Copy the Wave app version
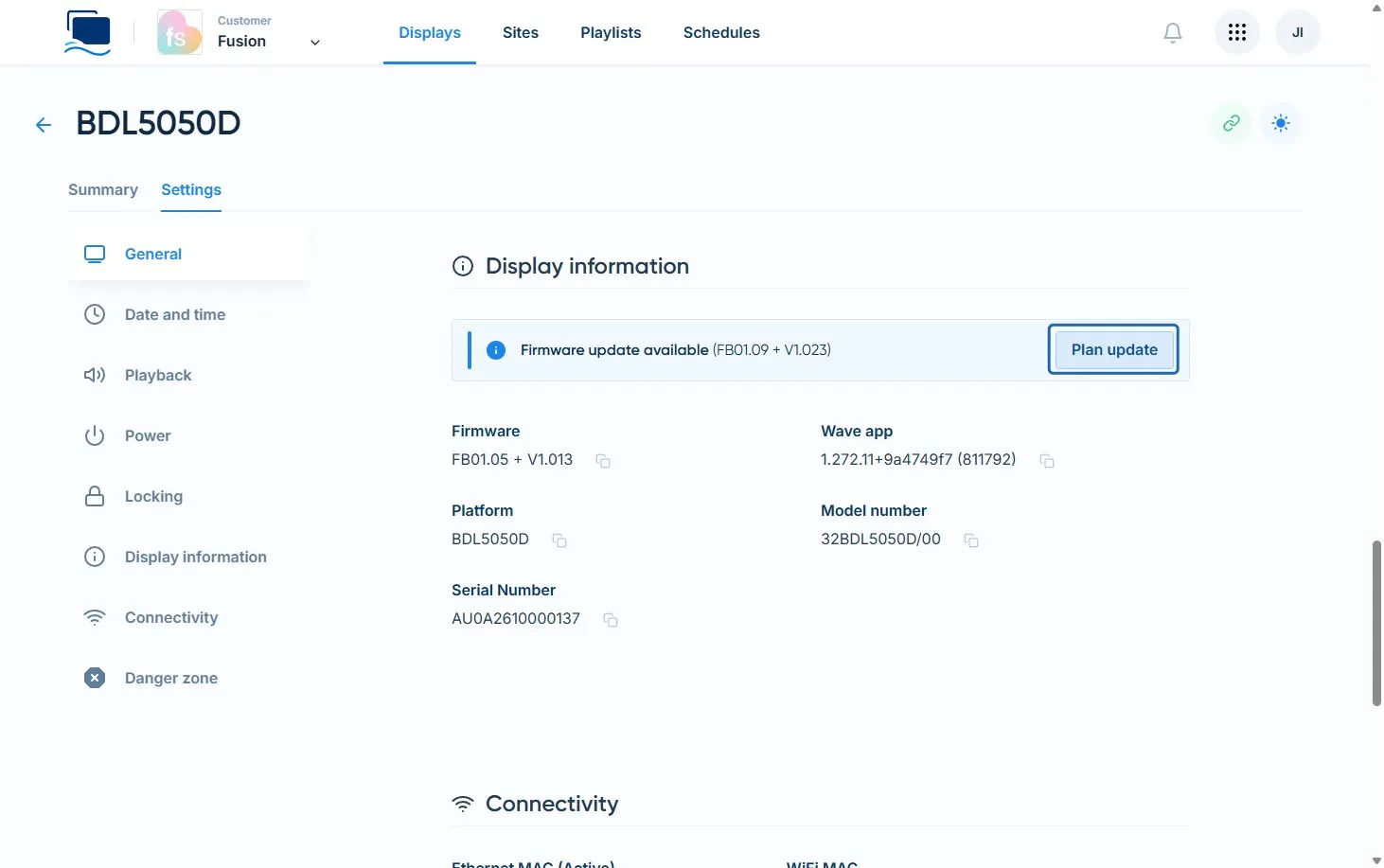1384x868 pixels. tap(1047, 461)
